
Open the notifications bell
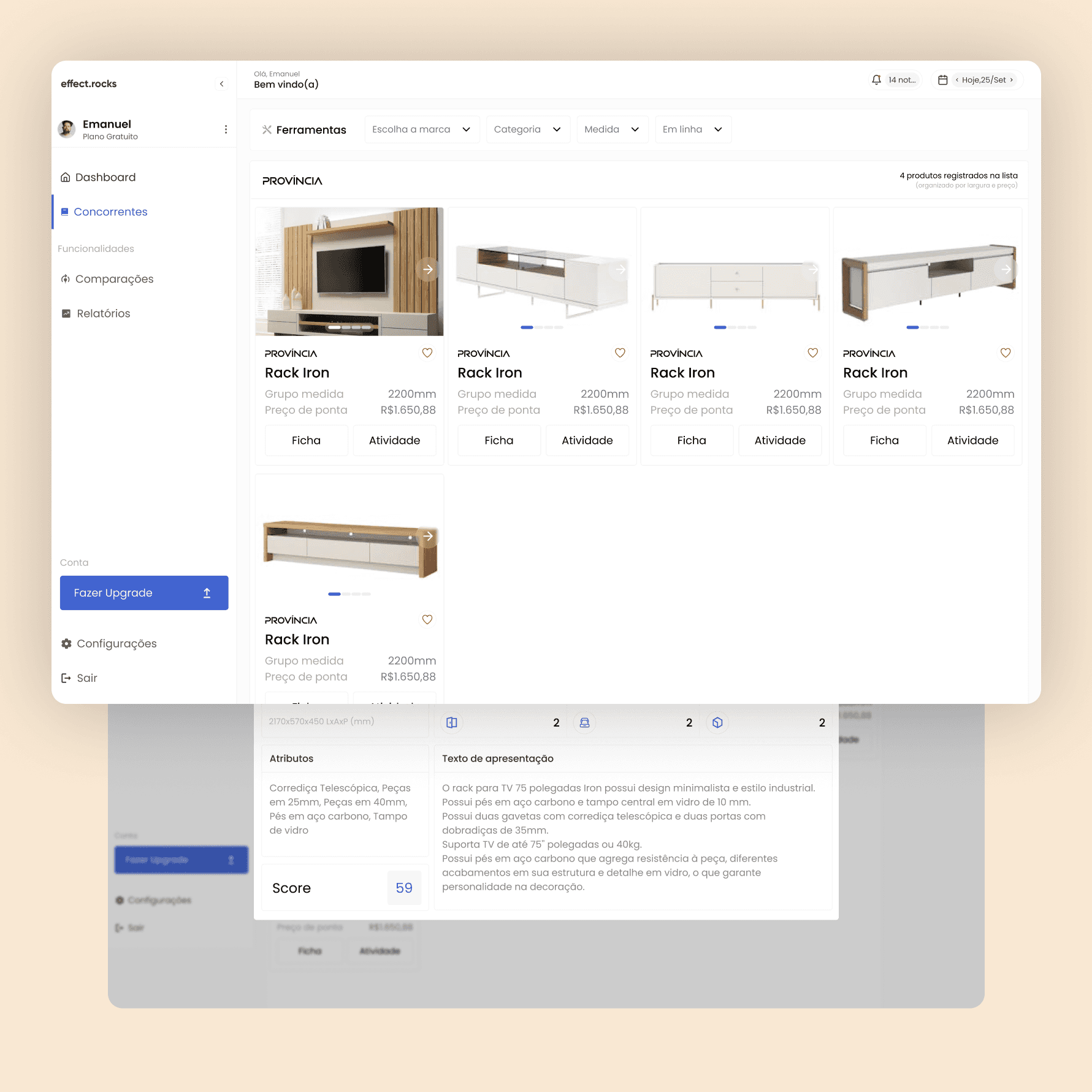coord(876,80)
